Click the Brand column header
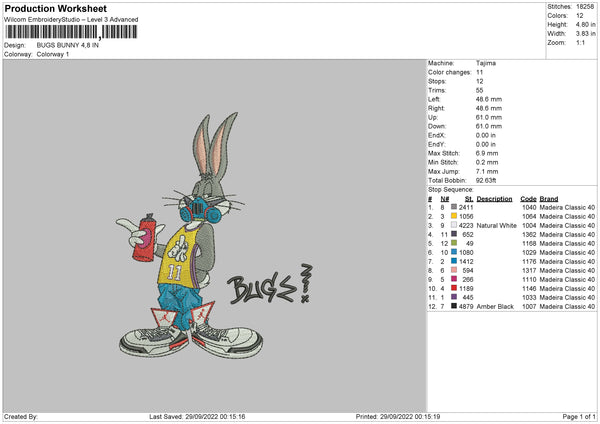The width and height of the screenshot is (600, 424). pyautogui.click(x=548, y=199)
